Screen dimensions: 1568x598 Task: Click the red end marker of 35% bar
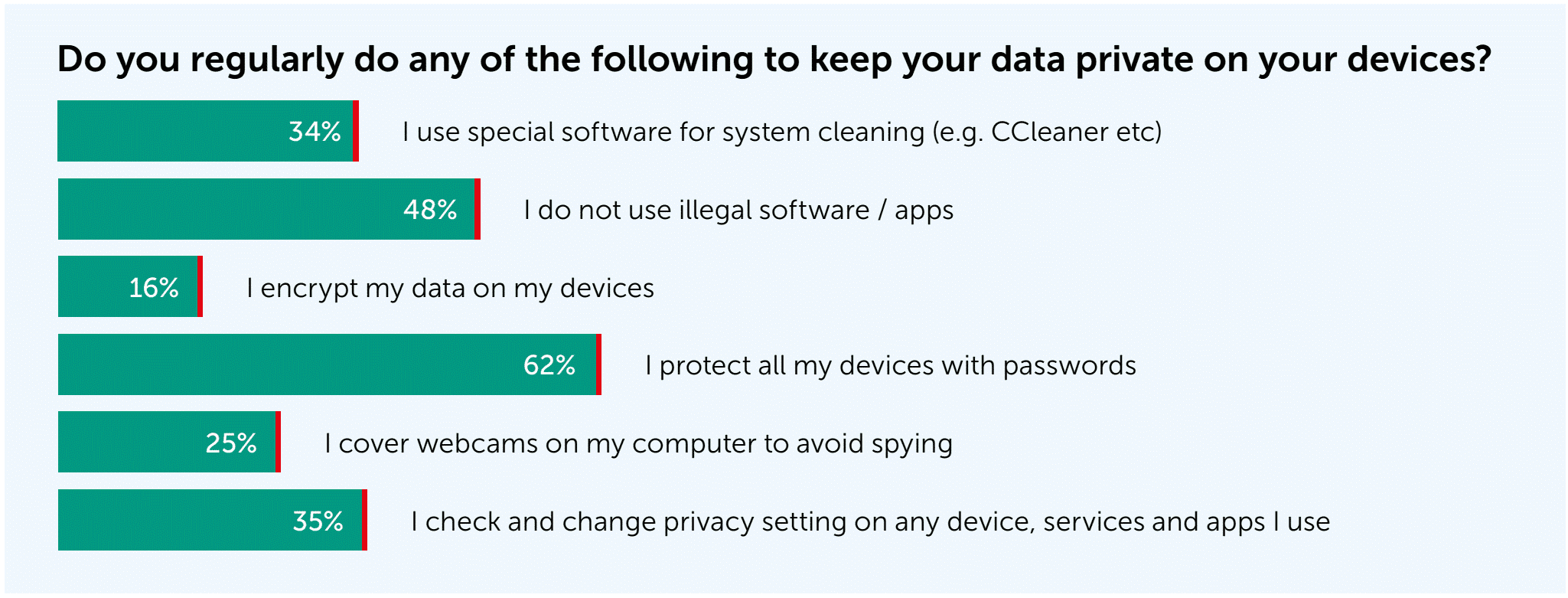pyautogui.click(x=365, y=521)
